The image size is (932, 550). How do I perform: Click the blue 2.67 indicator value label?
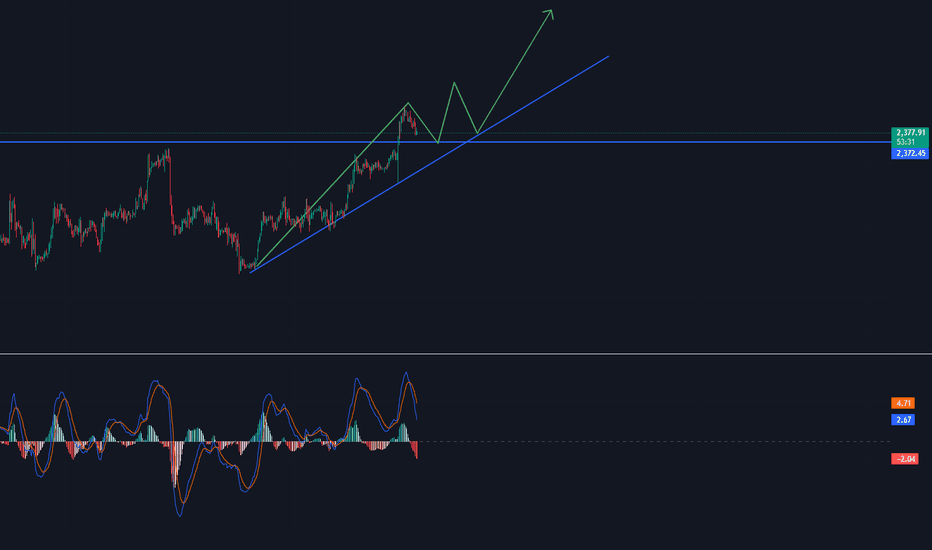click(903, 420)
